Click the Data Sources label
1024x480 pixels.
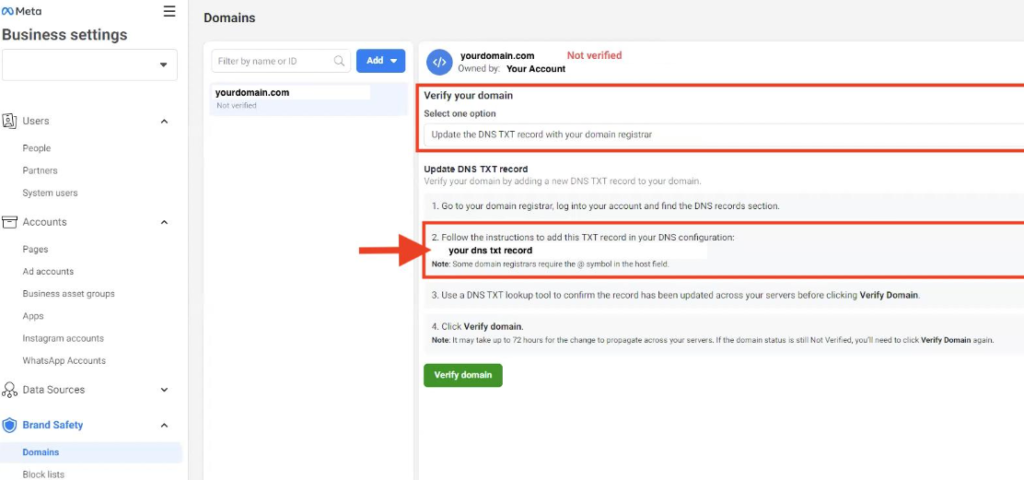(x=54, y=390)
